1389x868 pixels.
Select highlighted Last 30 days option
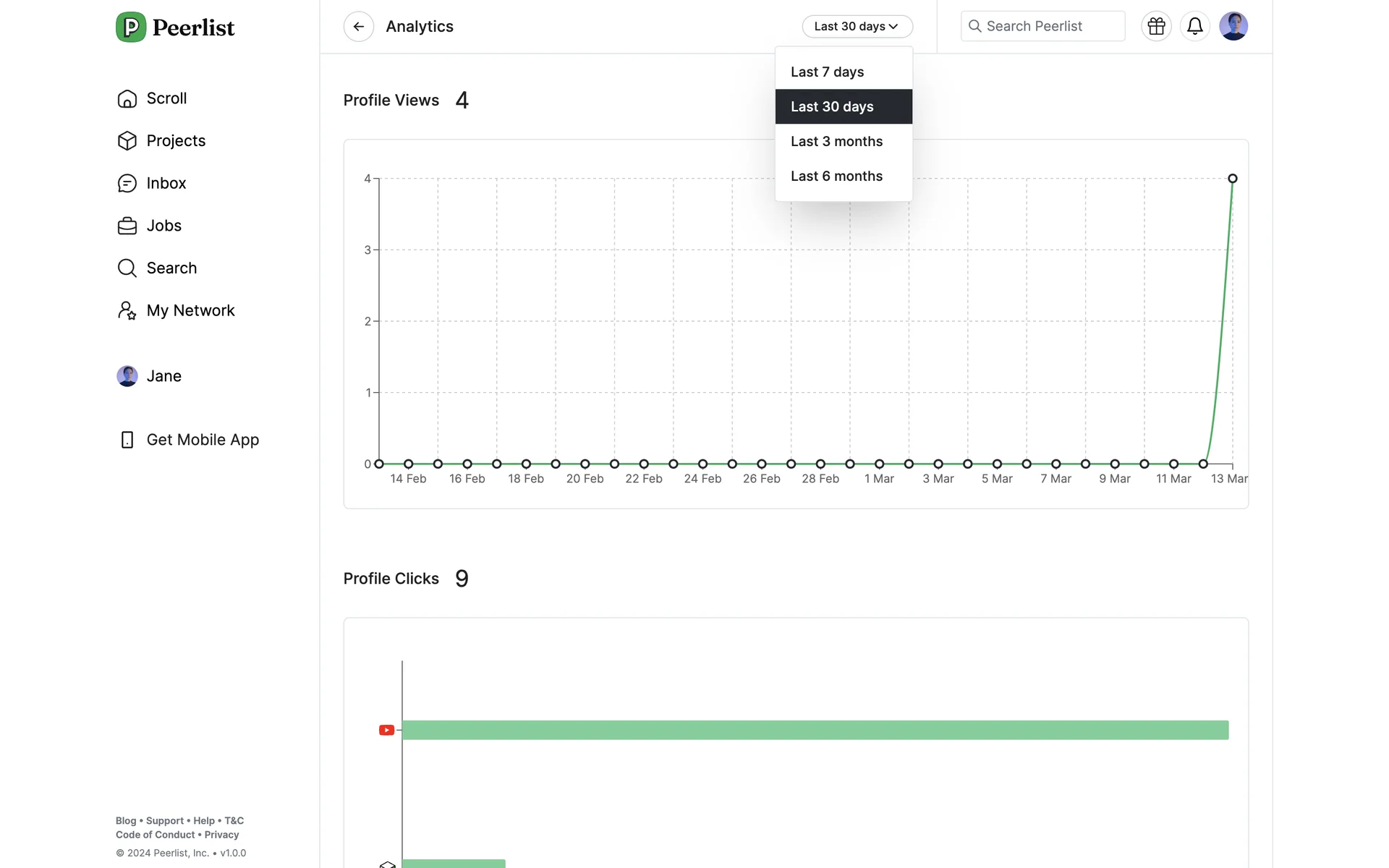point(832,107)
